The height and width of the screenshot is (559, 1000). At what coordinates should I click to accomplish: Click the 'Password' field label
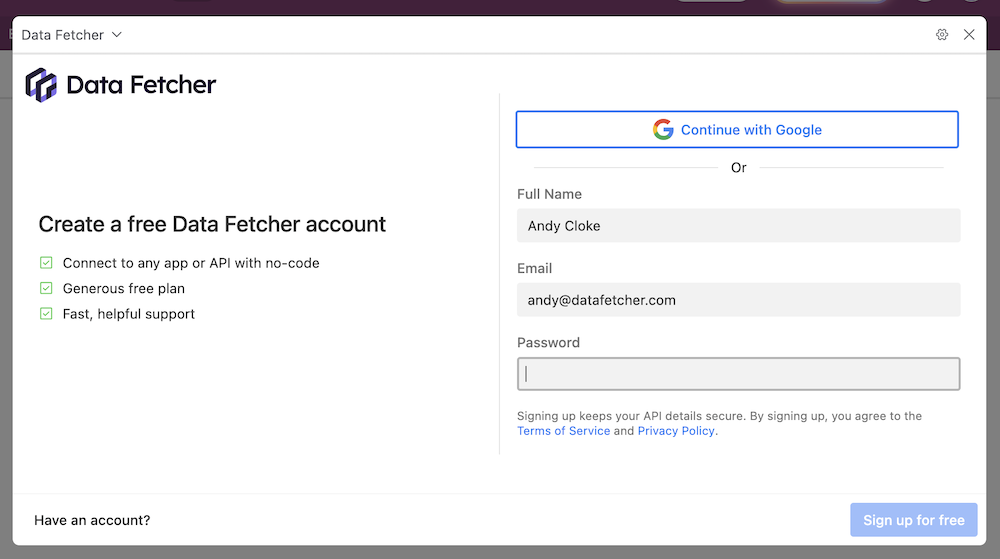pos(548,342)
